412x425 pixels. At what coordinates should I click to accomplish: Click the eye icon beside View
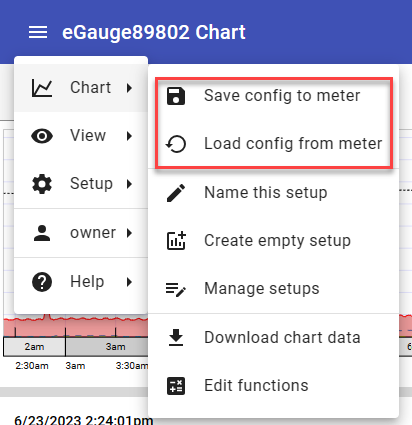coord(42,136)
